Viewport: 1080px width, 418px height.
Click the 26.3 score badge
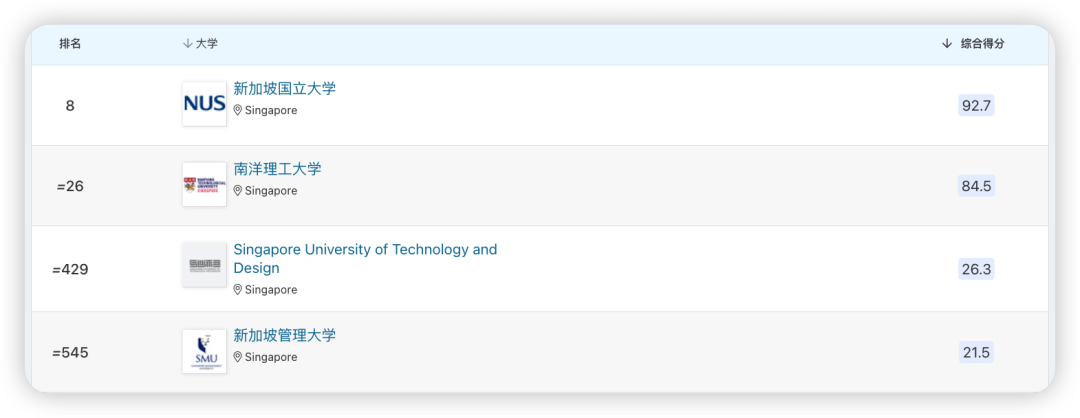click(x=976, y=269)
